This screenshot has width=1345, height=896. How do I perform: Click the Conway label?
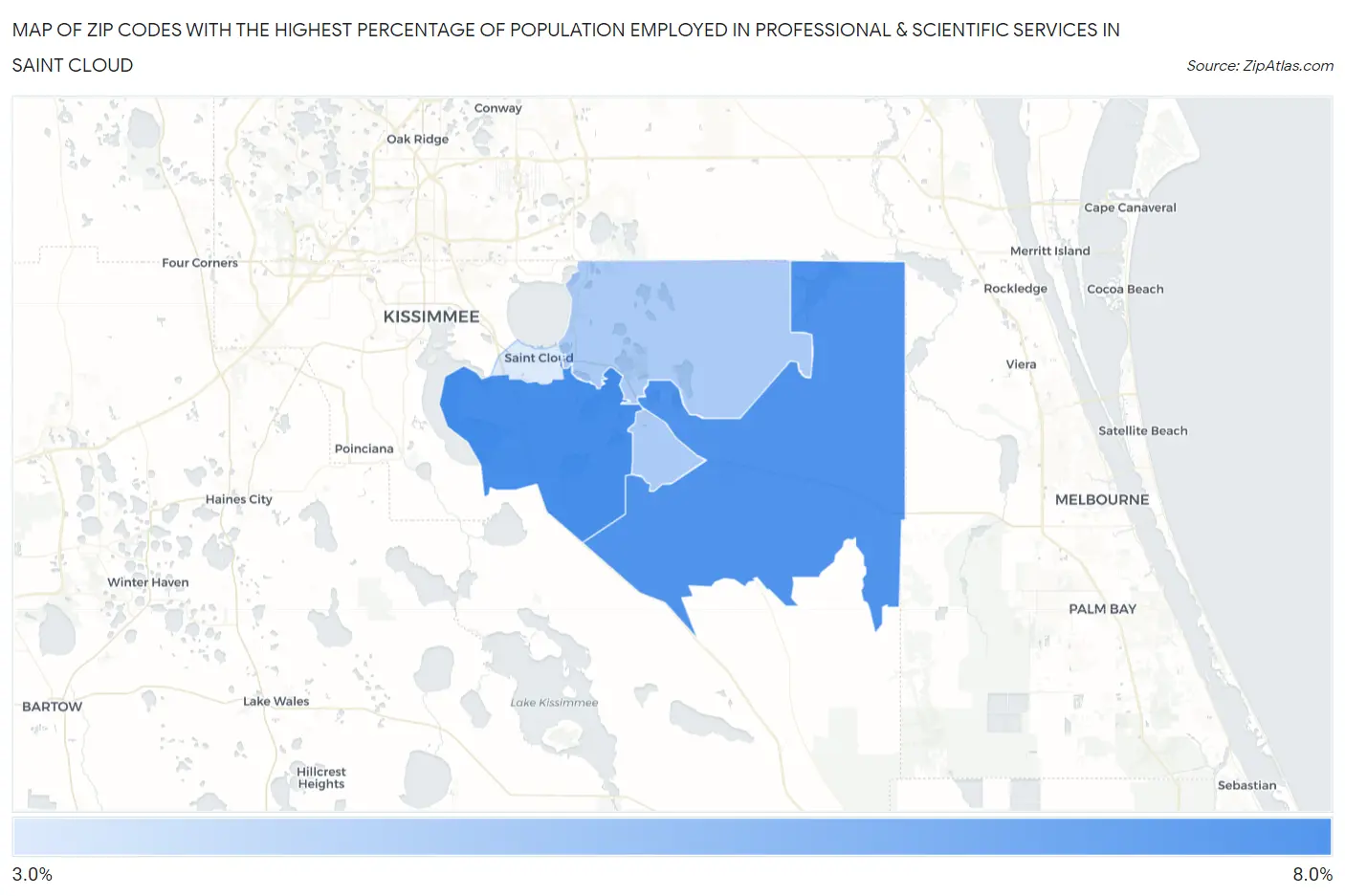(498, 108)
